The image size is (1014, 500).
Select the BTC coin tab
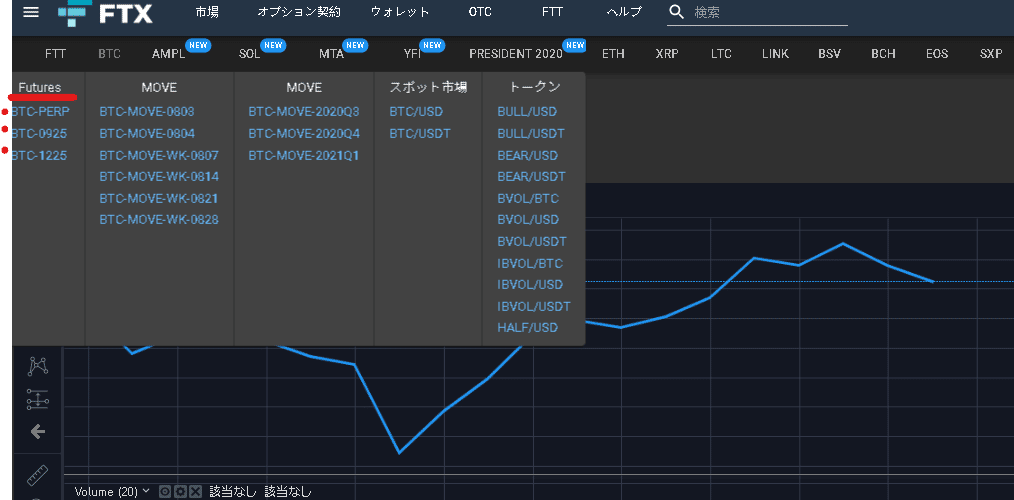[109, 54]
